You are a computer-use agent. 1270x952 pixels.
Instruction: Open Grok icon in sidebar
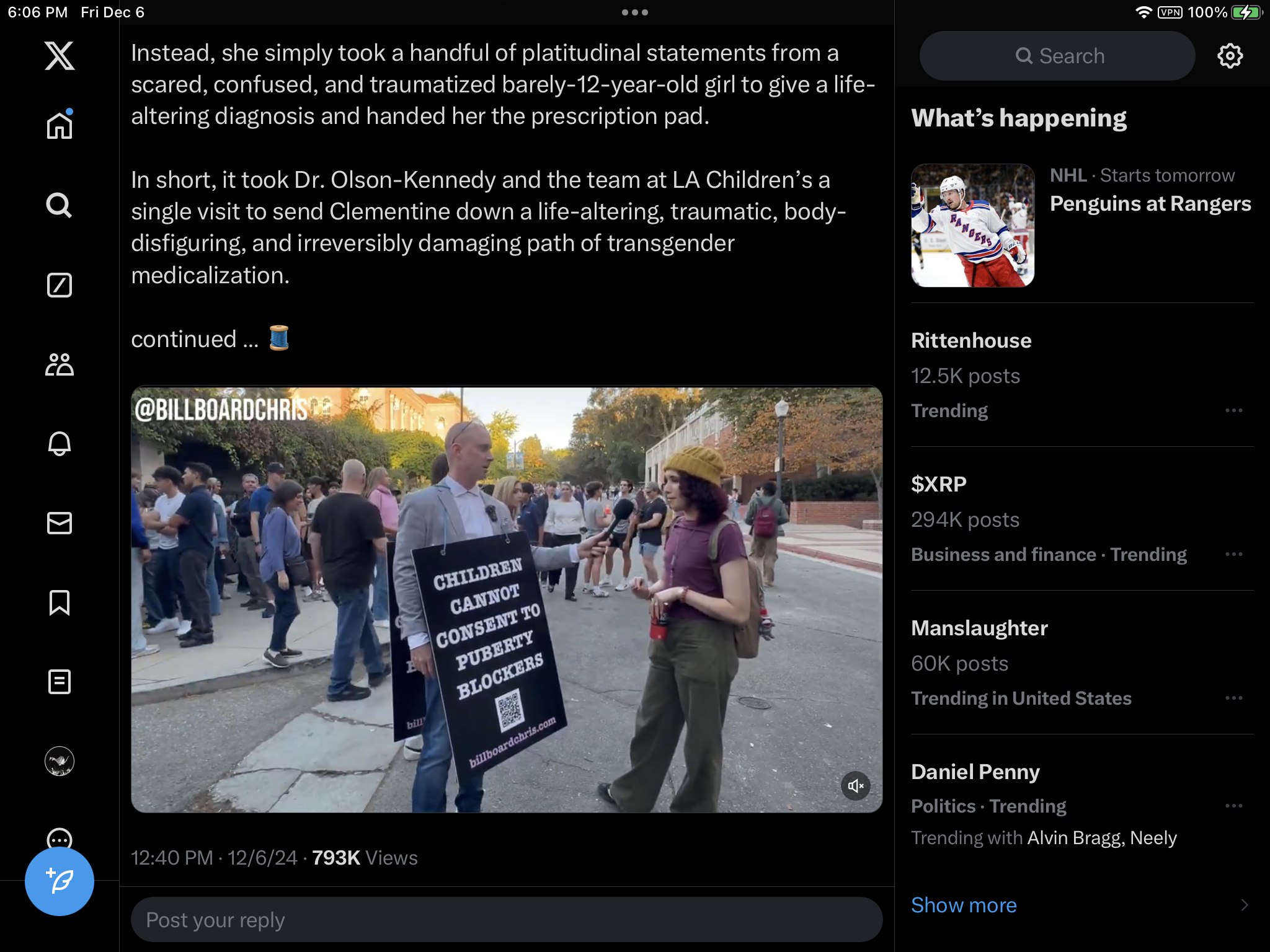pyautogui.click(x=60, y=285)
